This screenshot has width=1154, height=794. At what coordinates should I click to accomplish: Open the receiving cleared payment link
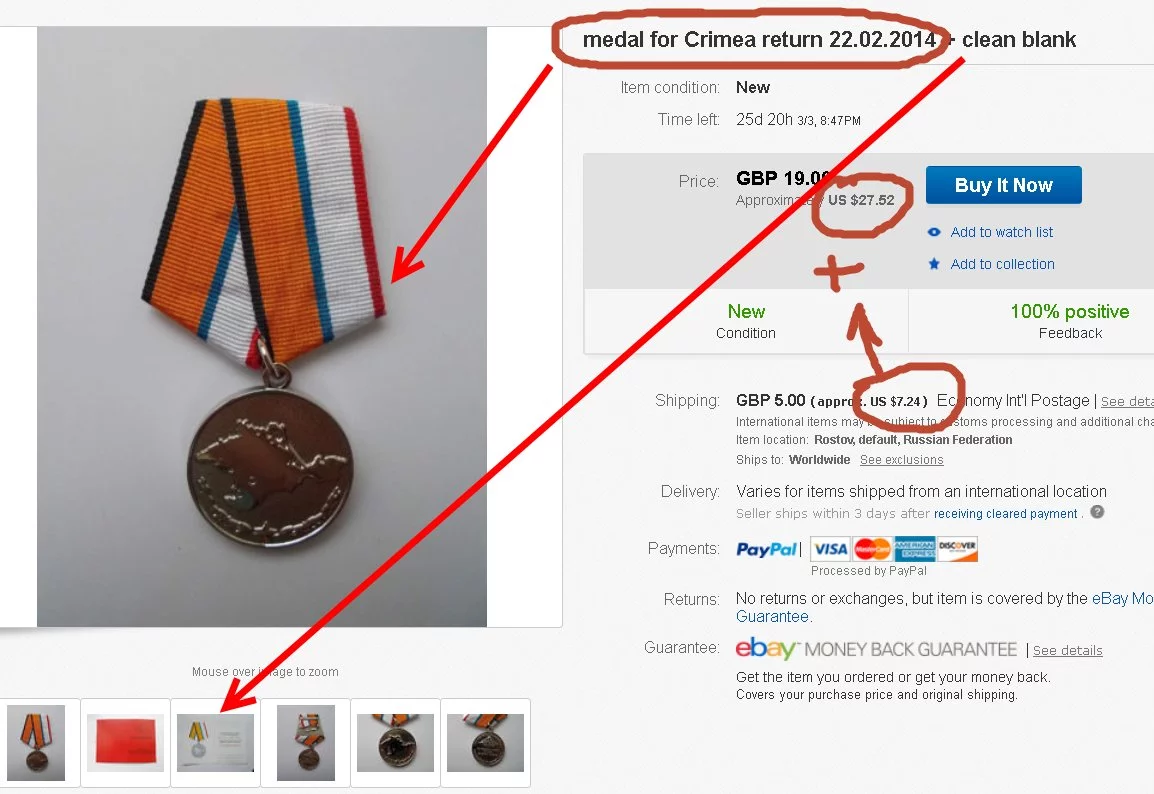click(1005, 514)
